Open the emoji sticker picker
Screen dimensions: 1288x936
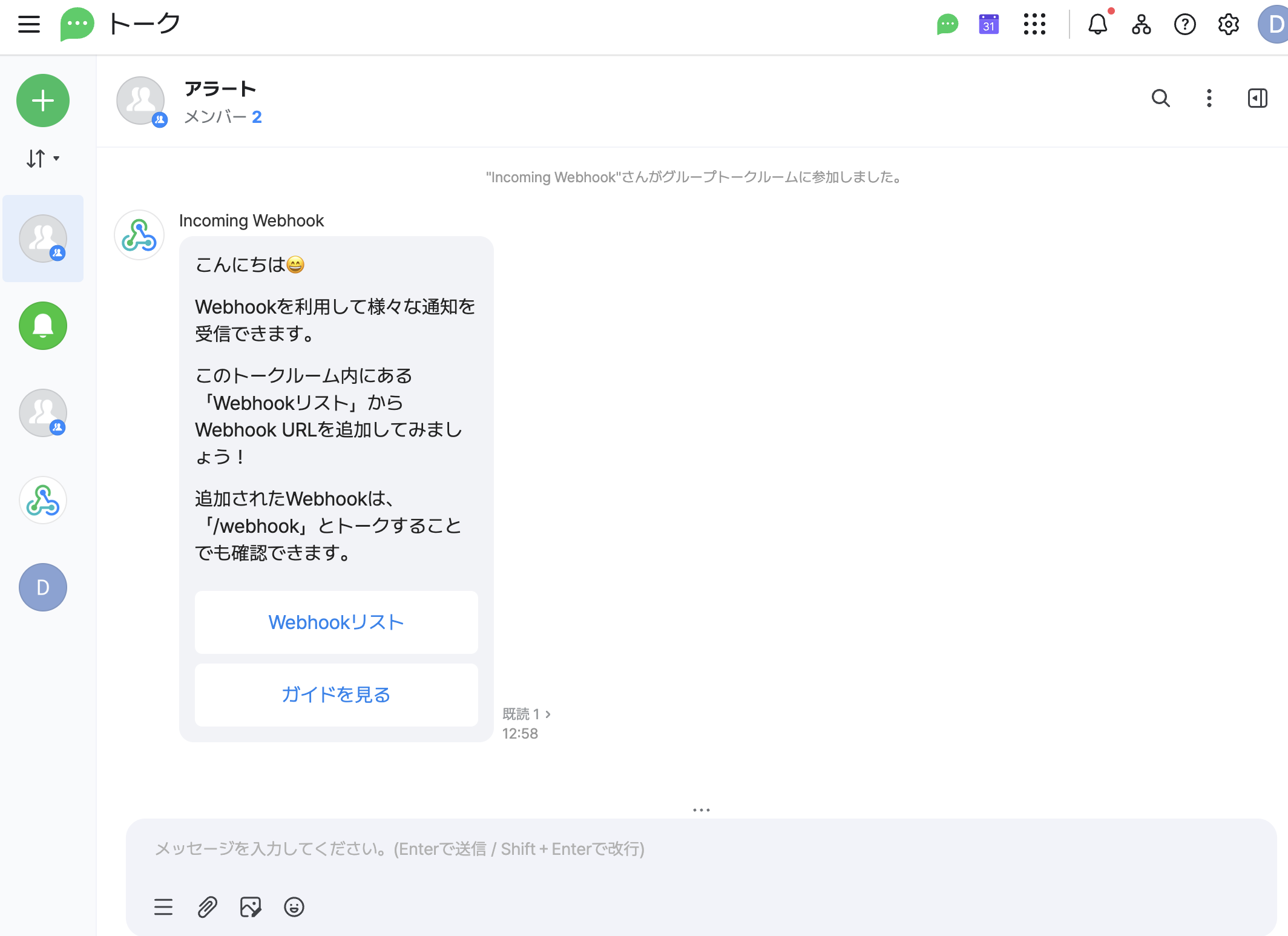(294, 907)
